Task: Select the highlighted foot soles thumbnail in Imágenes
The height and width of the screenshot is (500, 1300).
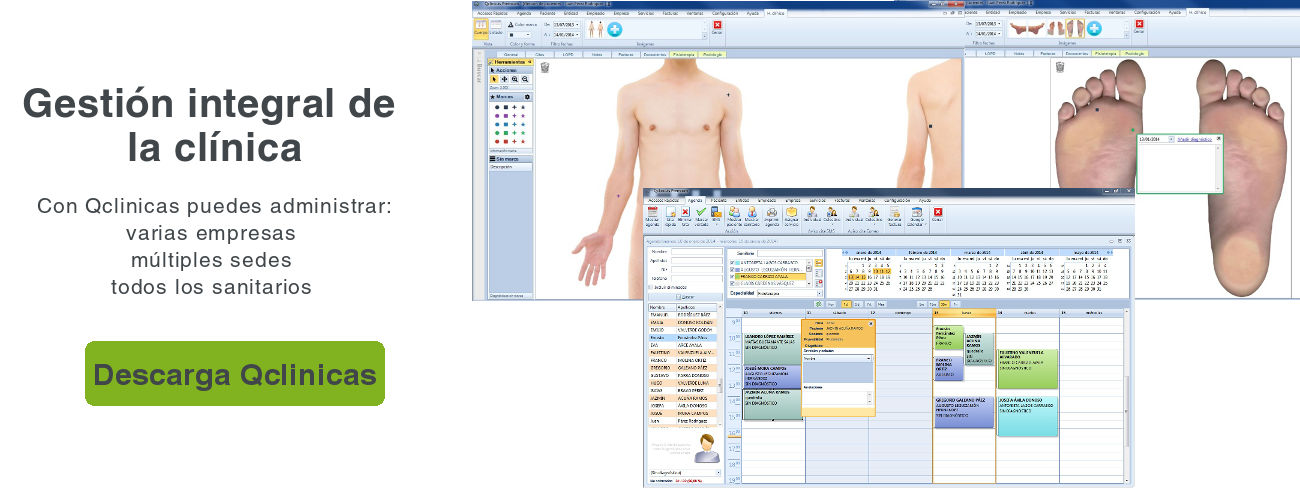Action: 1075,28
